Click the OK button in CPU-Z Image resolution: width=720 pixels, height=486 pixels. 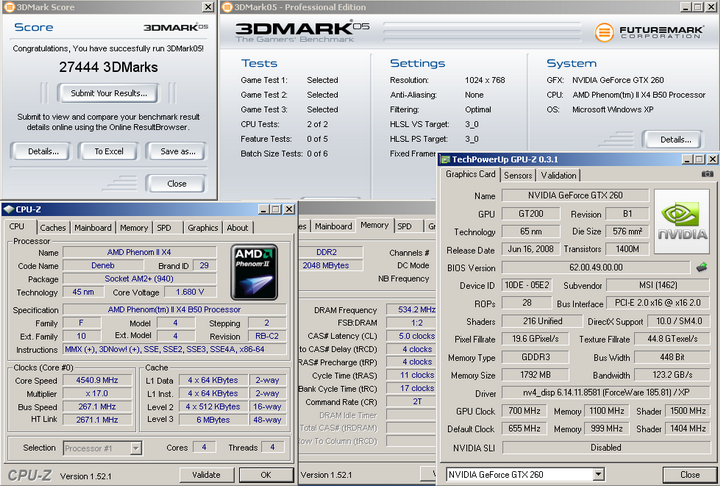coord(266,475)
